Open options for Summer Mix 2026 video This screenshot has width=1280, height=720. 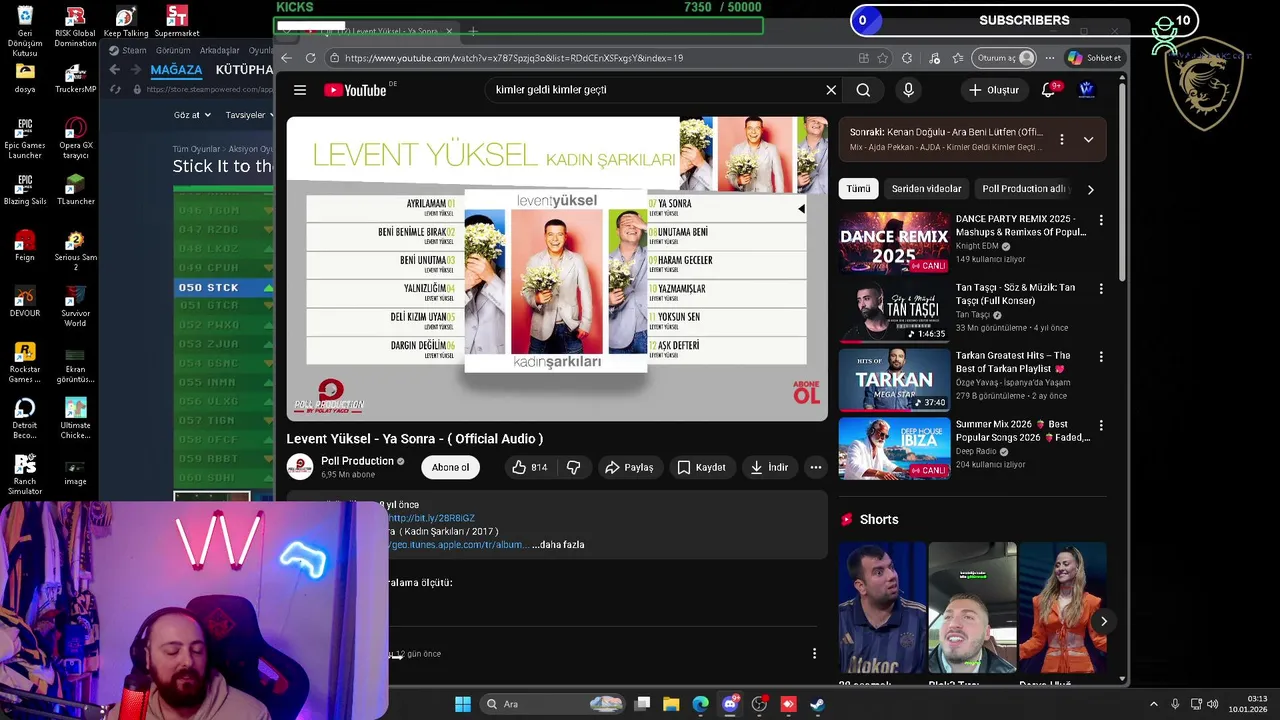[x=1101, y=426]
